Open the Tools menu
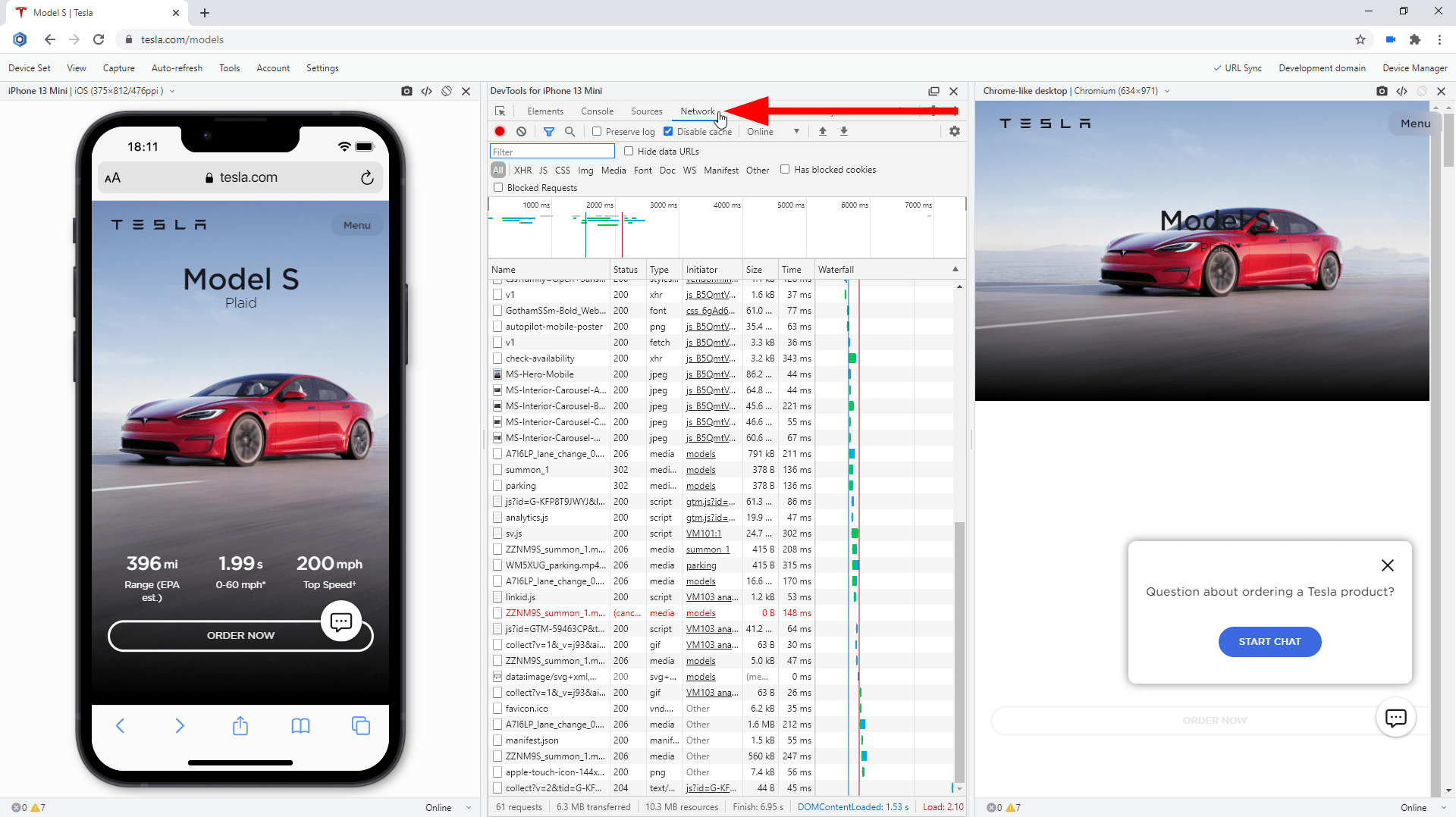The width and height of the screenshot is (1456, 817). pos(230,68)
